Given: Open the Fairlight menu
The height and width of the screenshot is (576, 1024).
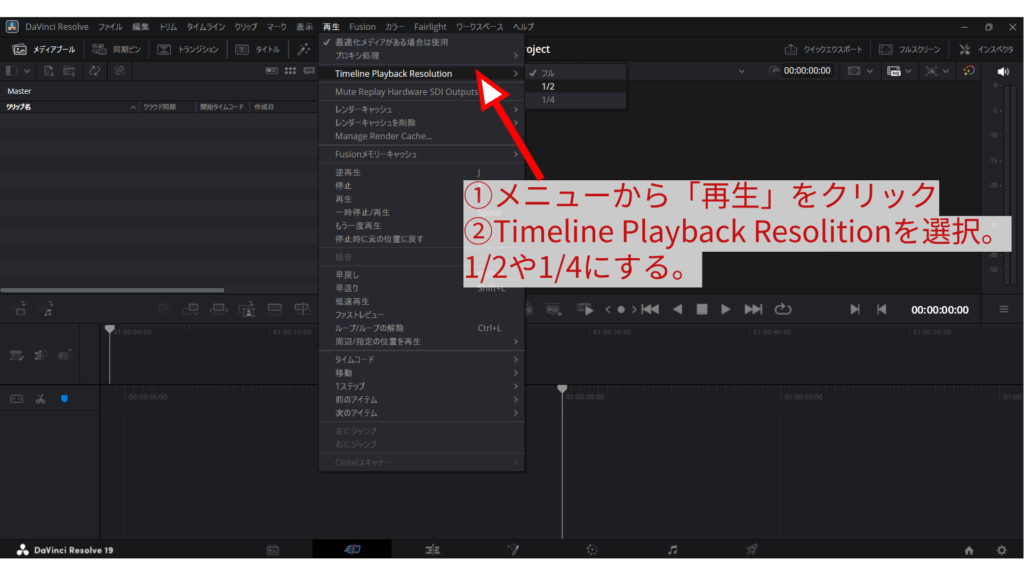Looking at the screenshot, I should coord(430,27).
